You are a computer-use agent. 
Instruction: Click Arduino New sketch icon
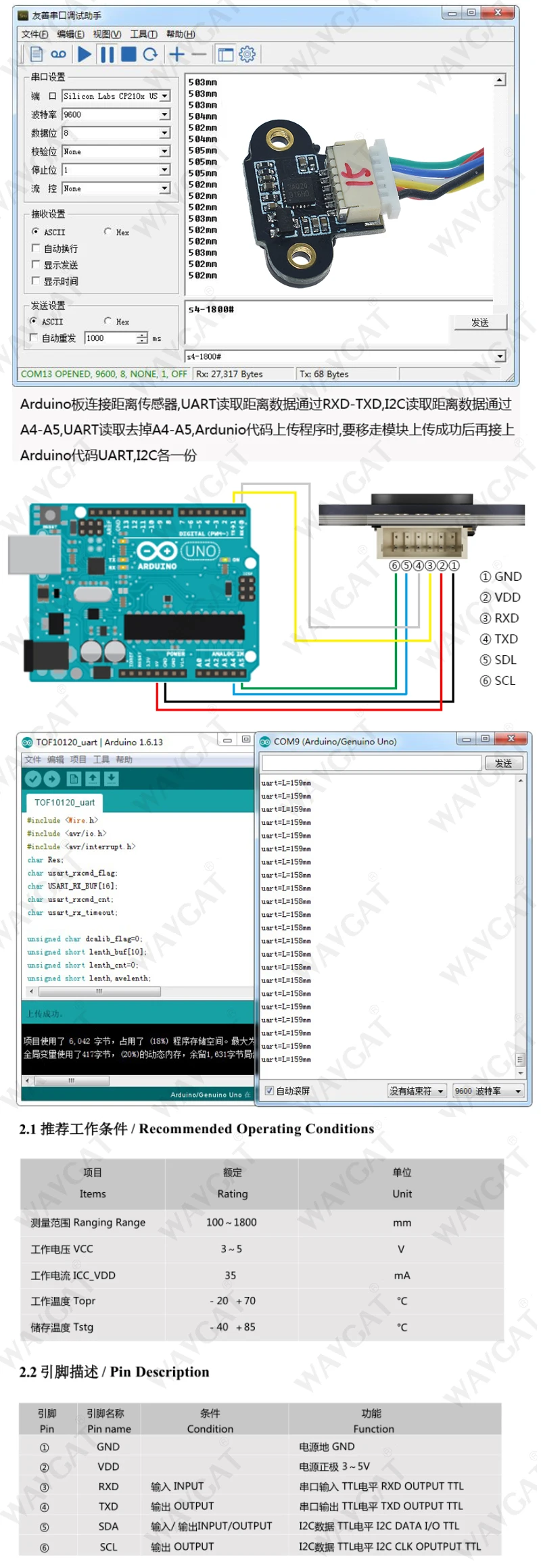74,779
